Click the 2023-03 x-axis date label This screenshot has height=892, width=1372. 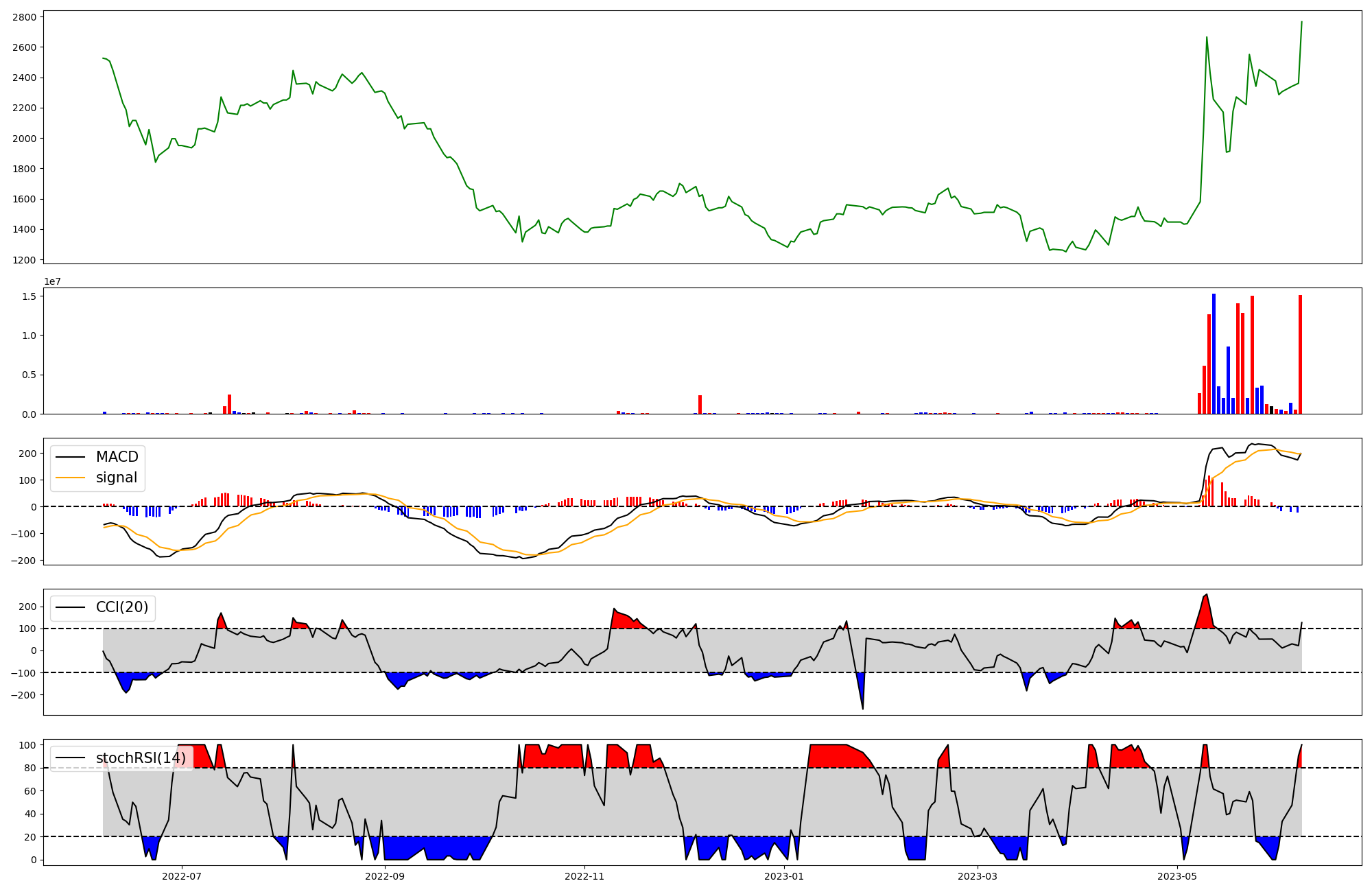pyautogui.click(x=978, y=876)
